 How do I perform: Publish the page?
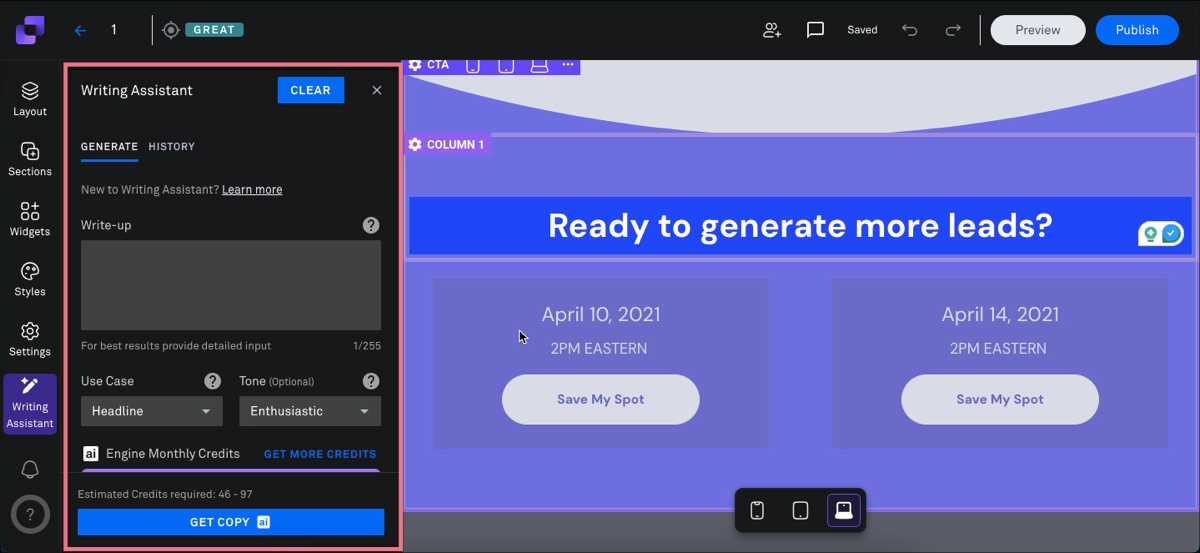click(1137, 30)
